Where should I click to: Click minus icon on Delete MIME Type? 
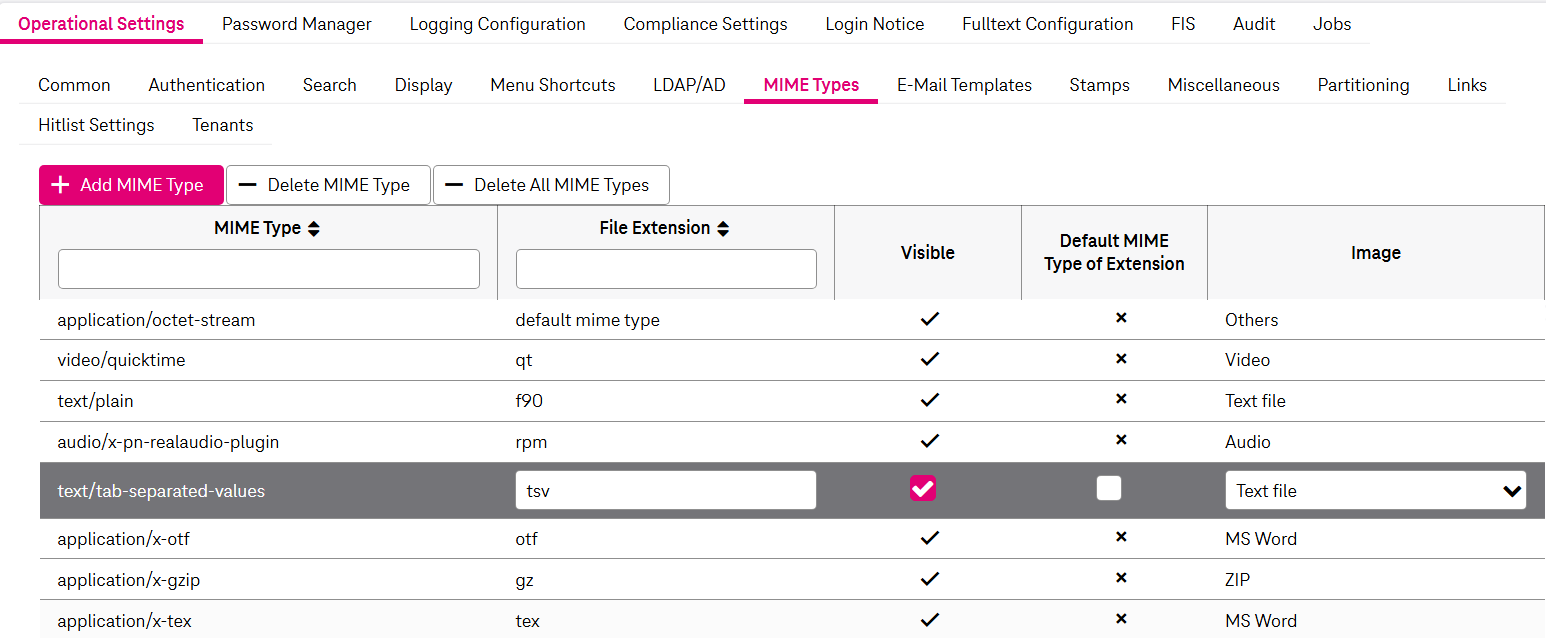pyautogui.click(x=247, y=185)
